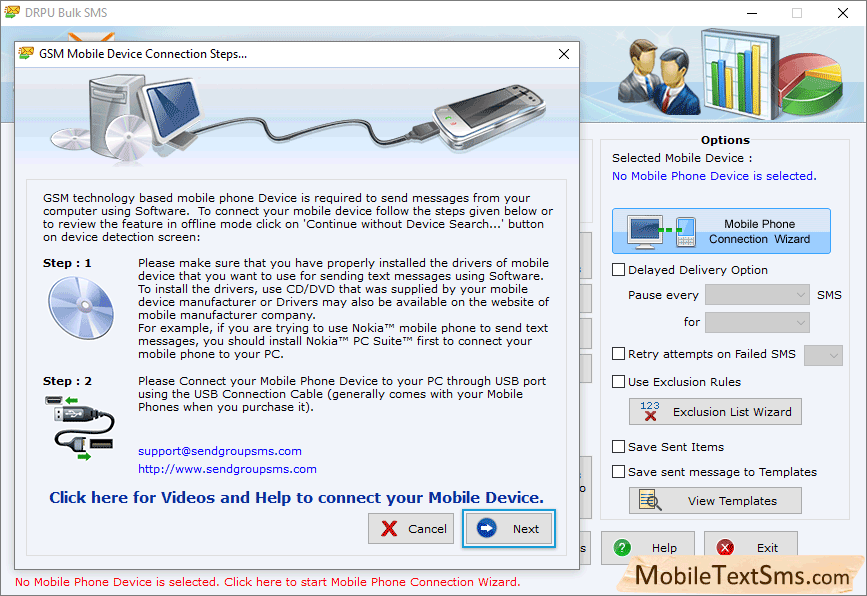This screenshot has height=596, width=867.
Task: Click the red X icon on Cancel
Action: pyautogui.click(x=389, y=529)
